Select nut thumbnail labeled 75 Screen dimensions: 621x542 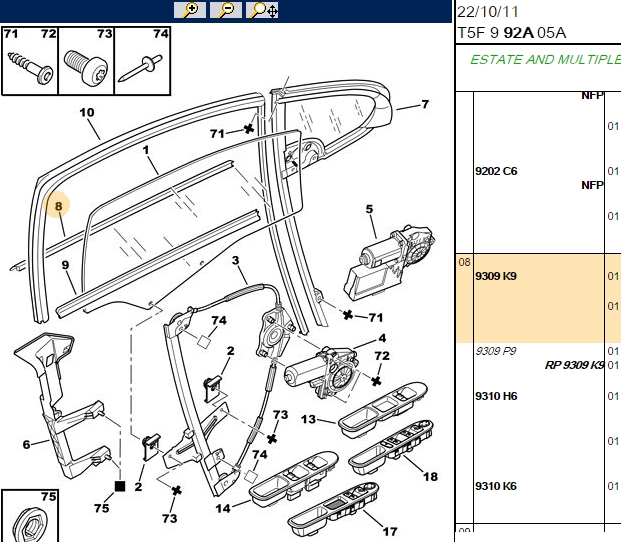(30, 516)
